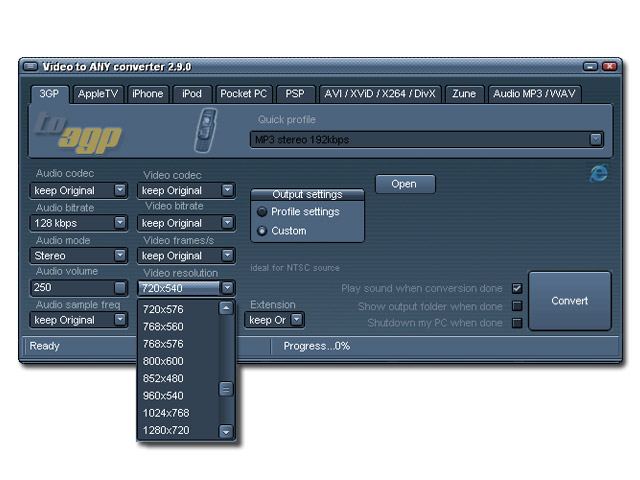Open the Internet Explorer website icon
640x480 pixels.
[x=599, y=173]
